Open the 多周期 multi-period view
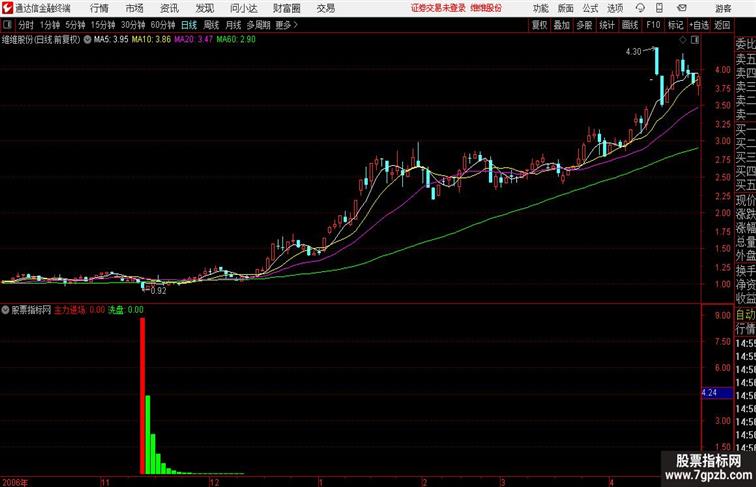 (258, 25)
